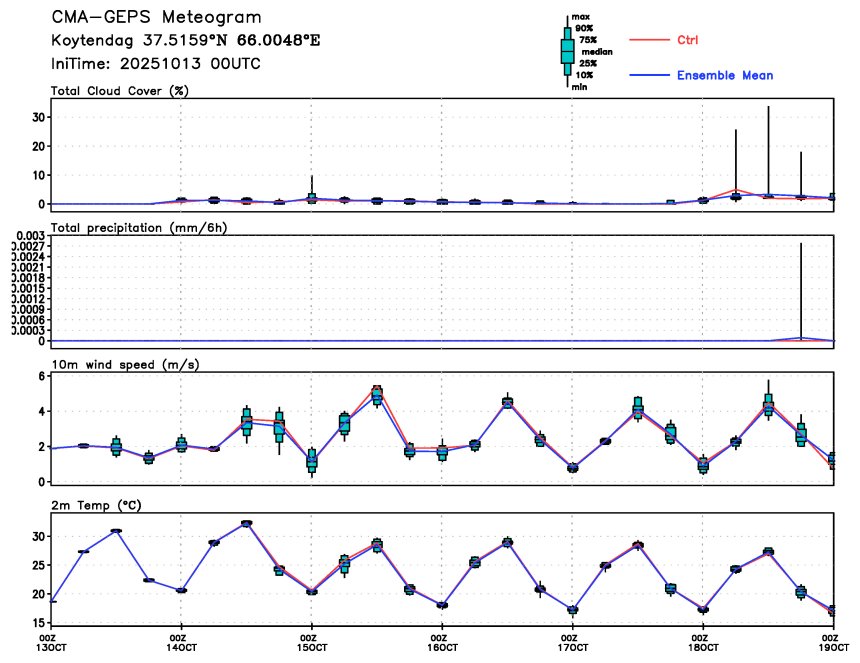Click the 'Total Cloud Cover (%)' panel title
The height and width of the screenshot is (663, 860).
click(120, 91)
